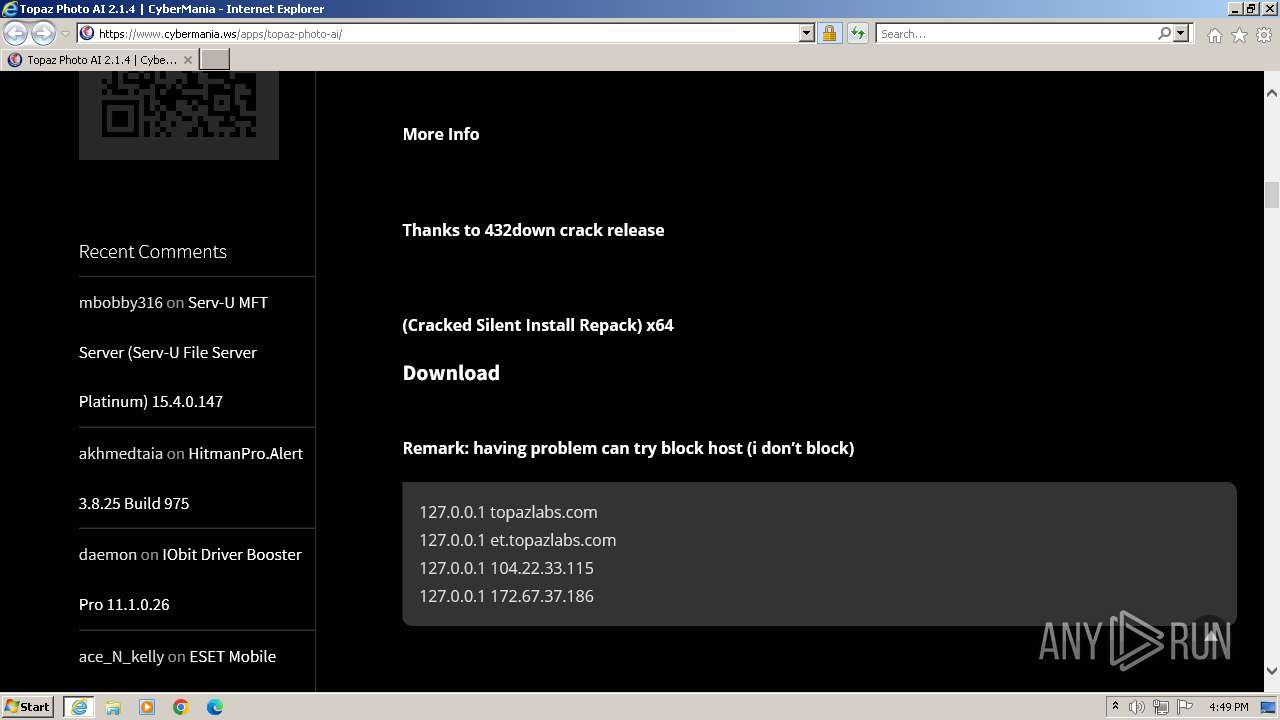Show hidden system tray icons
Screen dimensions: 1280x720
pyautogui.click(x=1115, y=707)
